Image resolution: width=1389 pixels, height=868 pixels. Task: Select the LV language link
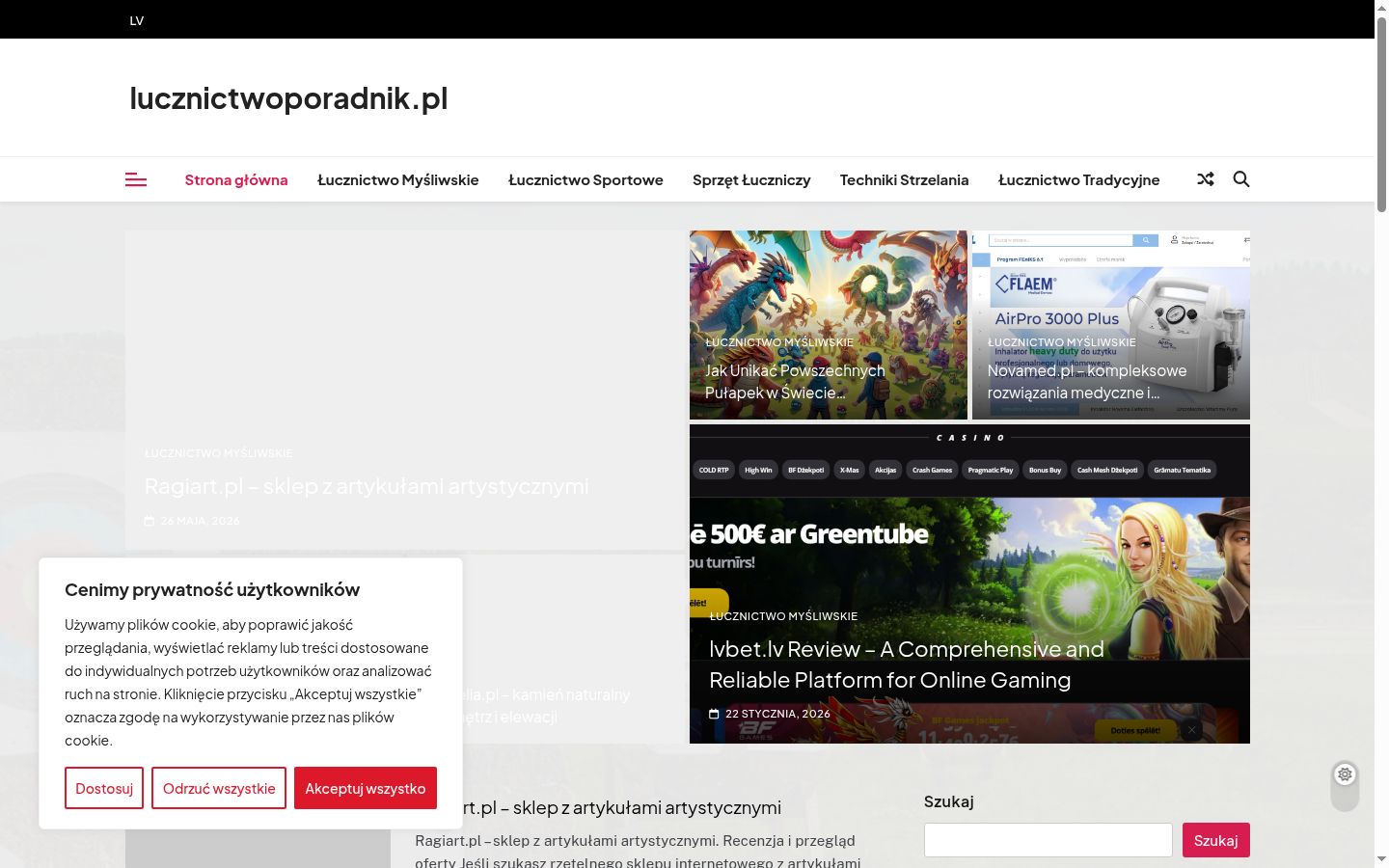point(137,20)
